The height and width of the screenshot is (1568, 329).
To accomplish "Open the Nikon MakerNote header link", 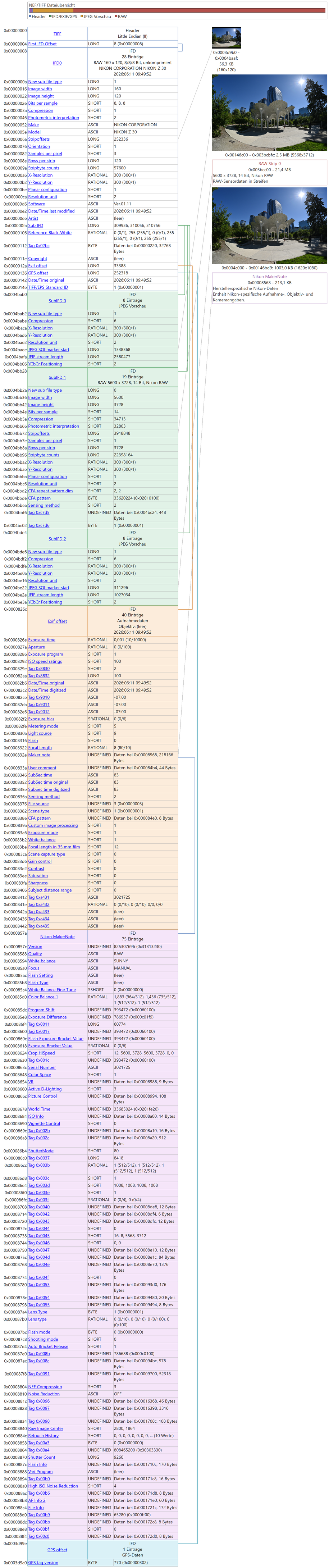I will coord(57,937).
